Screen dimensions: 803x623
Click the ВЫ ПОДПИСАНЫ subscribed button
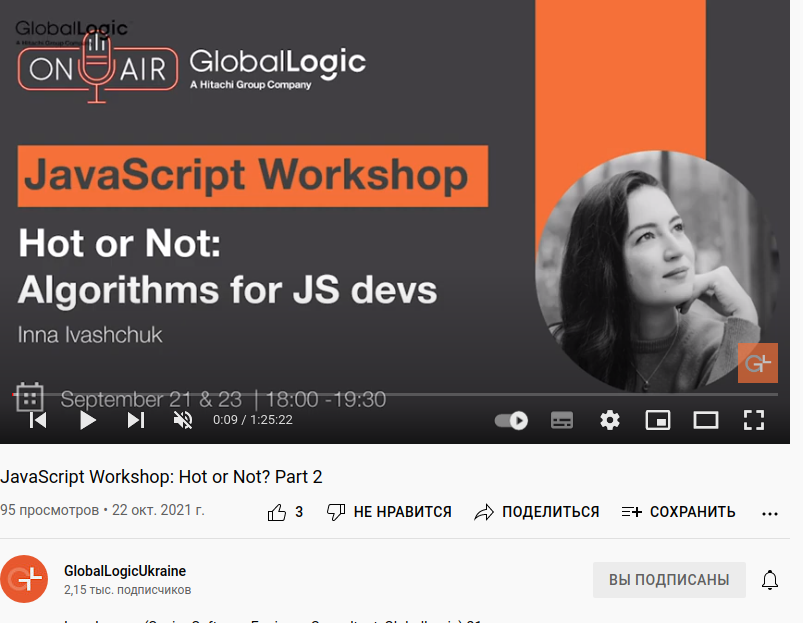coord(669,580)
